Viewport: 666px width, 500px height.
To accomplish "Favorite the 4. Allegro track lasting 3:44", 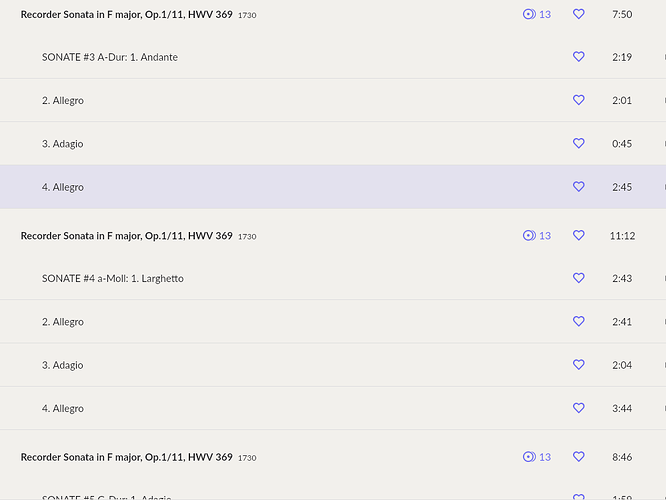I will [579, 408].
